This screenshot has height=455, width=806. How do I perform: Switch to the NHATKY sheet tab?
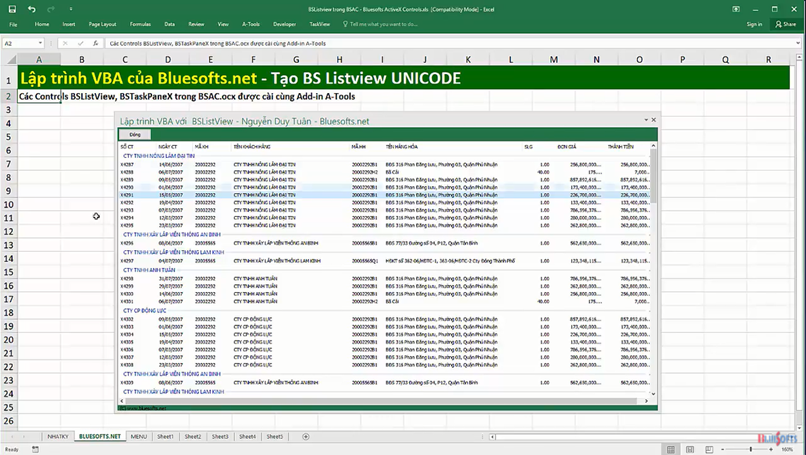(58, 436)
